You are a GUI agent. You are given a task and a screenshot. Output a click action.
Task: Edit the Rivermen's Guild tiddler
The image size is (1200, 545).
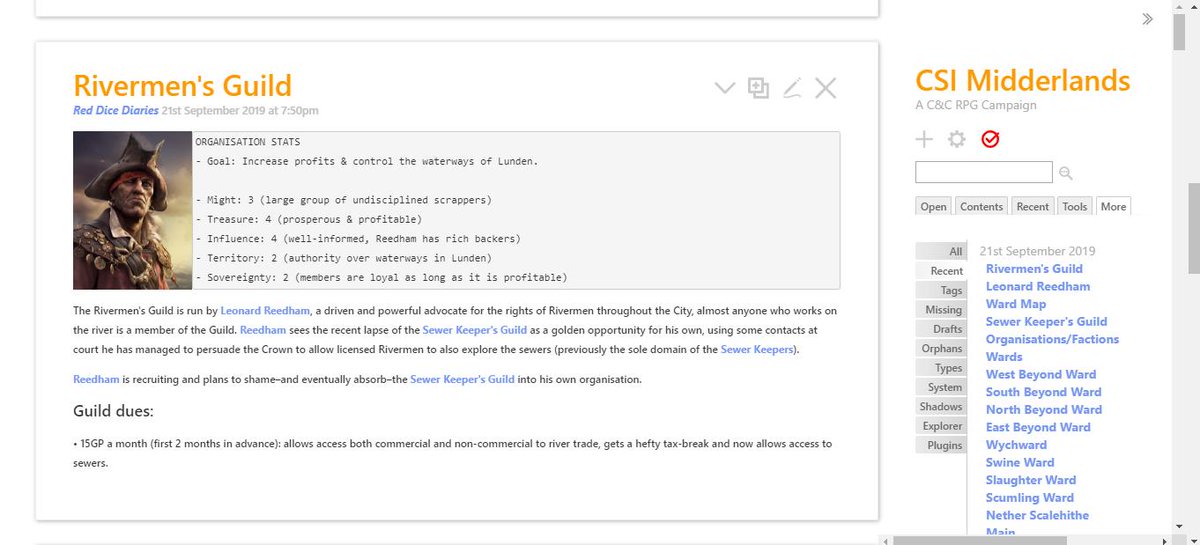(792, 88)
